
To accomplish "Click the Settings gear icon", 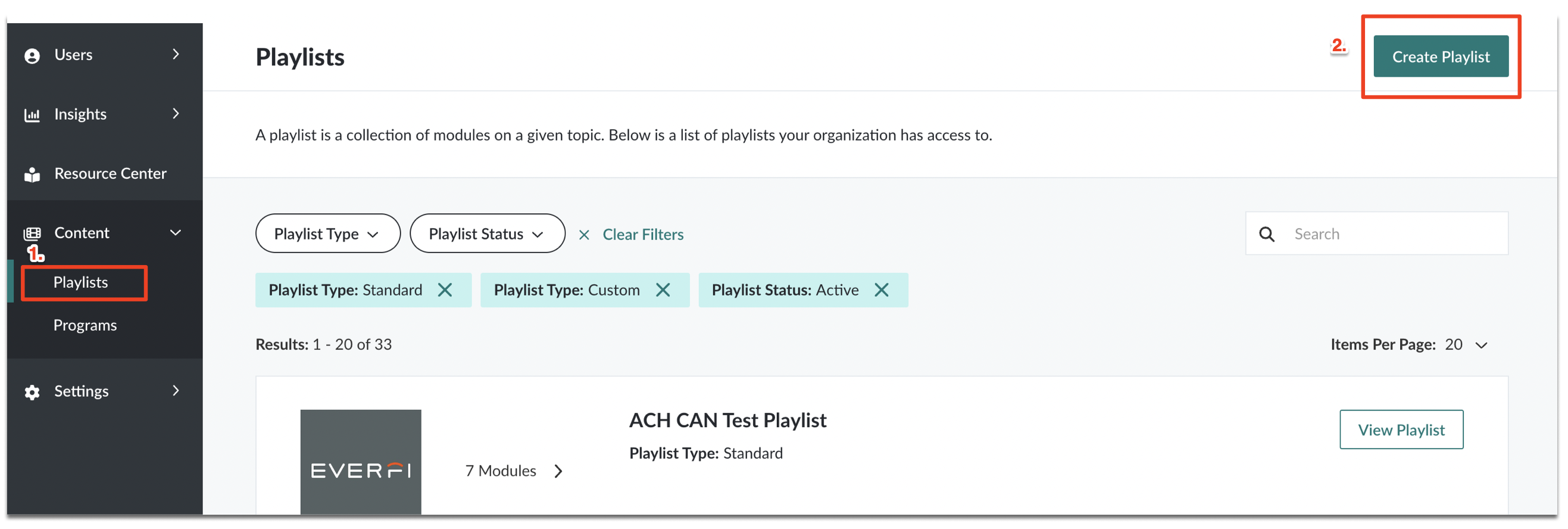I will pyautogui.click(x=32, y=392).
